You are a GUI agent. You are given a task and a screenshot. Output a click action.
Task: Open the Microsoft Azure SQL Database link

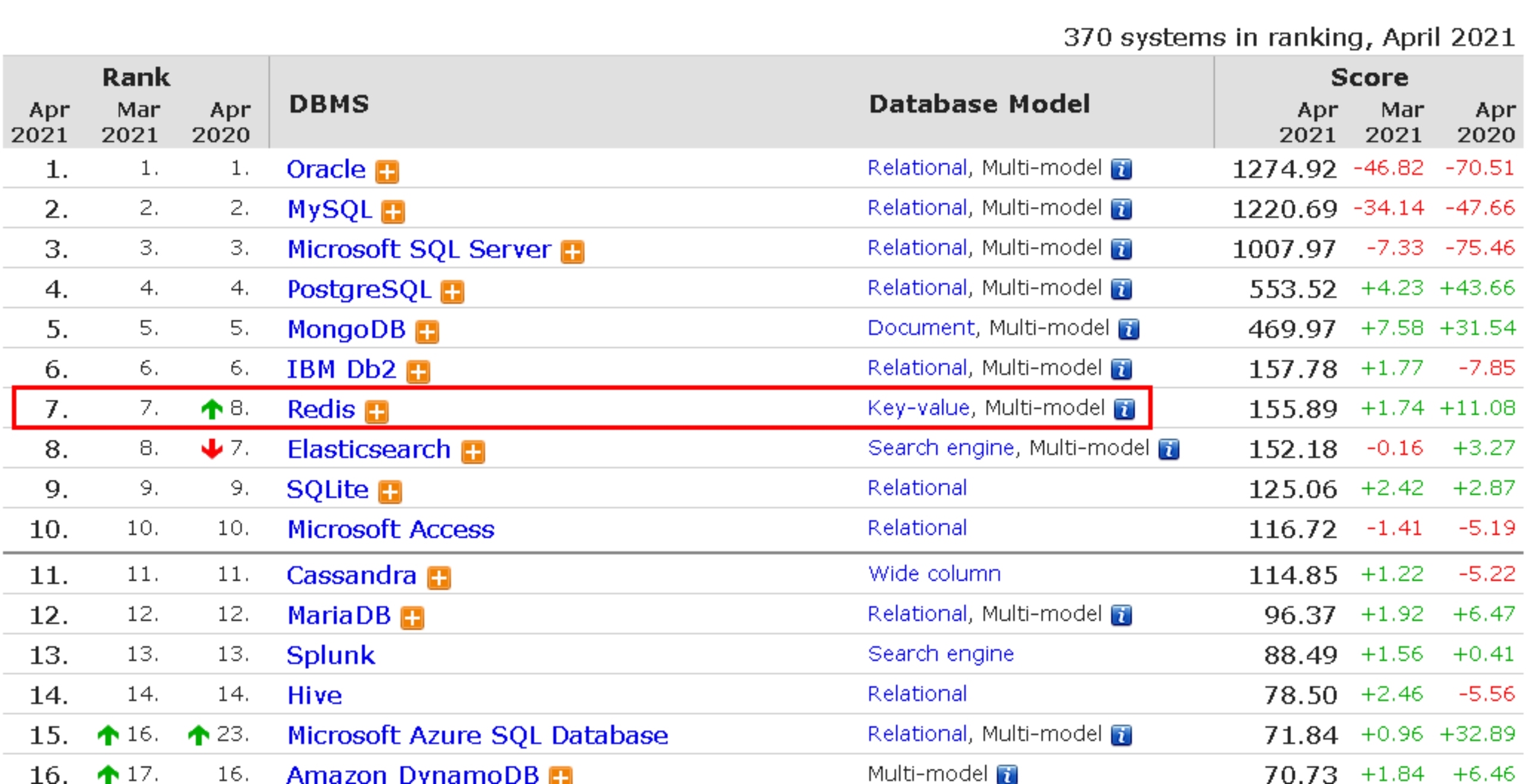coord(478,735)
